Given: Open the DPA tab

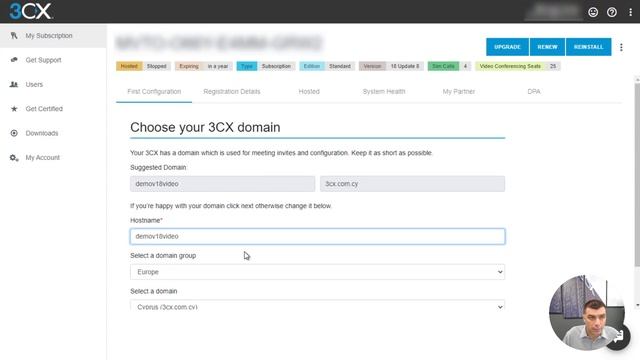Looking at the screenshot, I should pos(534,91).
